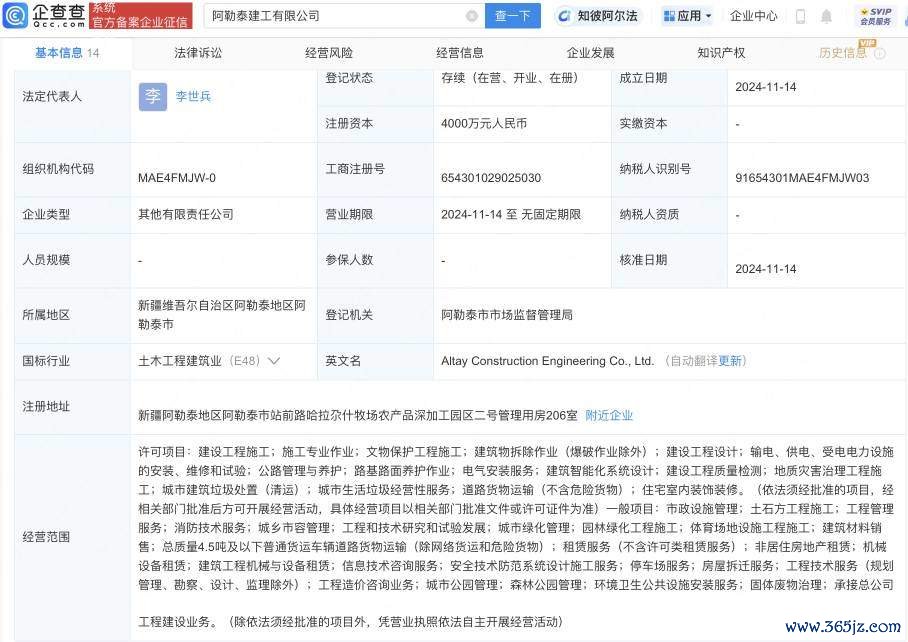This screenshot has width=908, height=642.
Task: Switch to the 法律诉讼 tab
Action: pos(198,53)
